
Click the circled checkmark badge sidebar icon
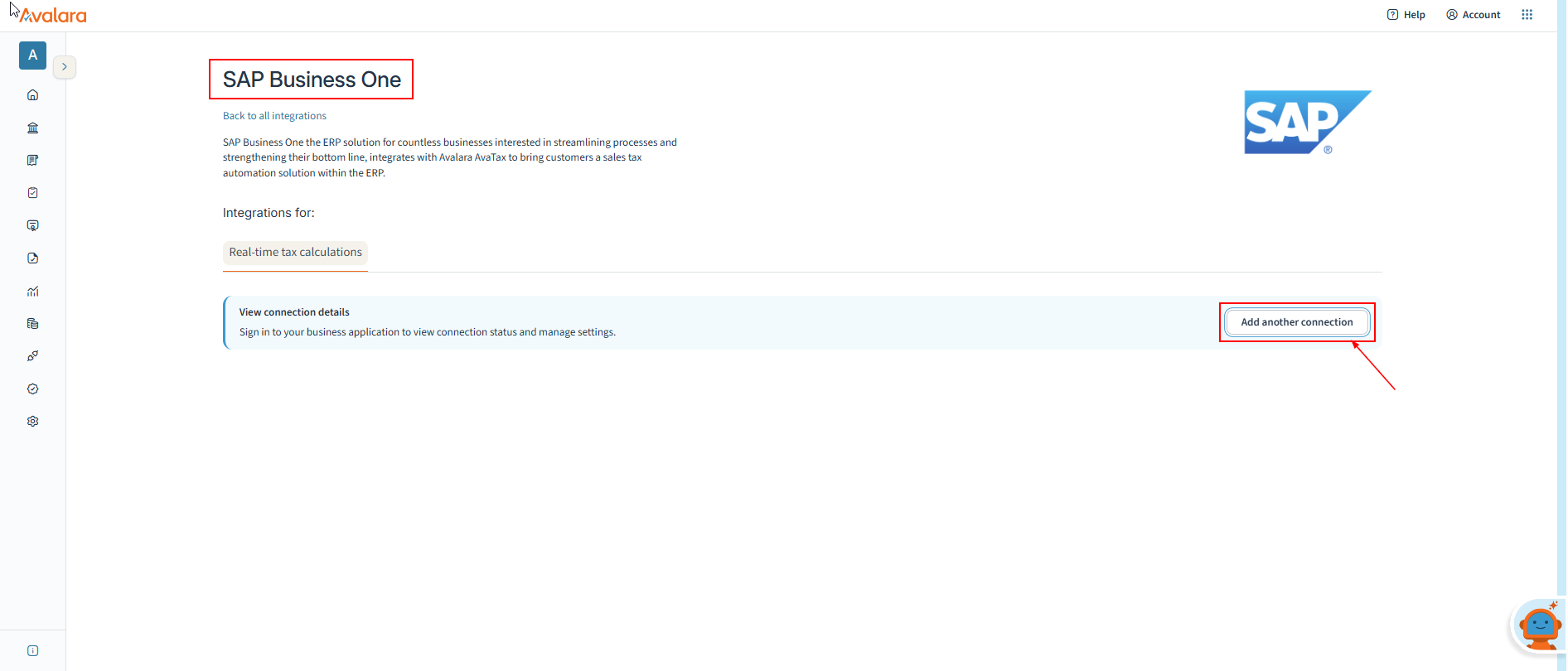pyautogui.click(x=32, y=389)
